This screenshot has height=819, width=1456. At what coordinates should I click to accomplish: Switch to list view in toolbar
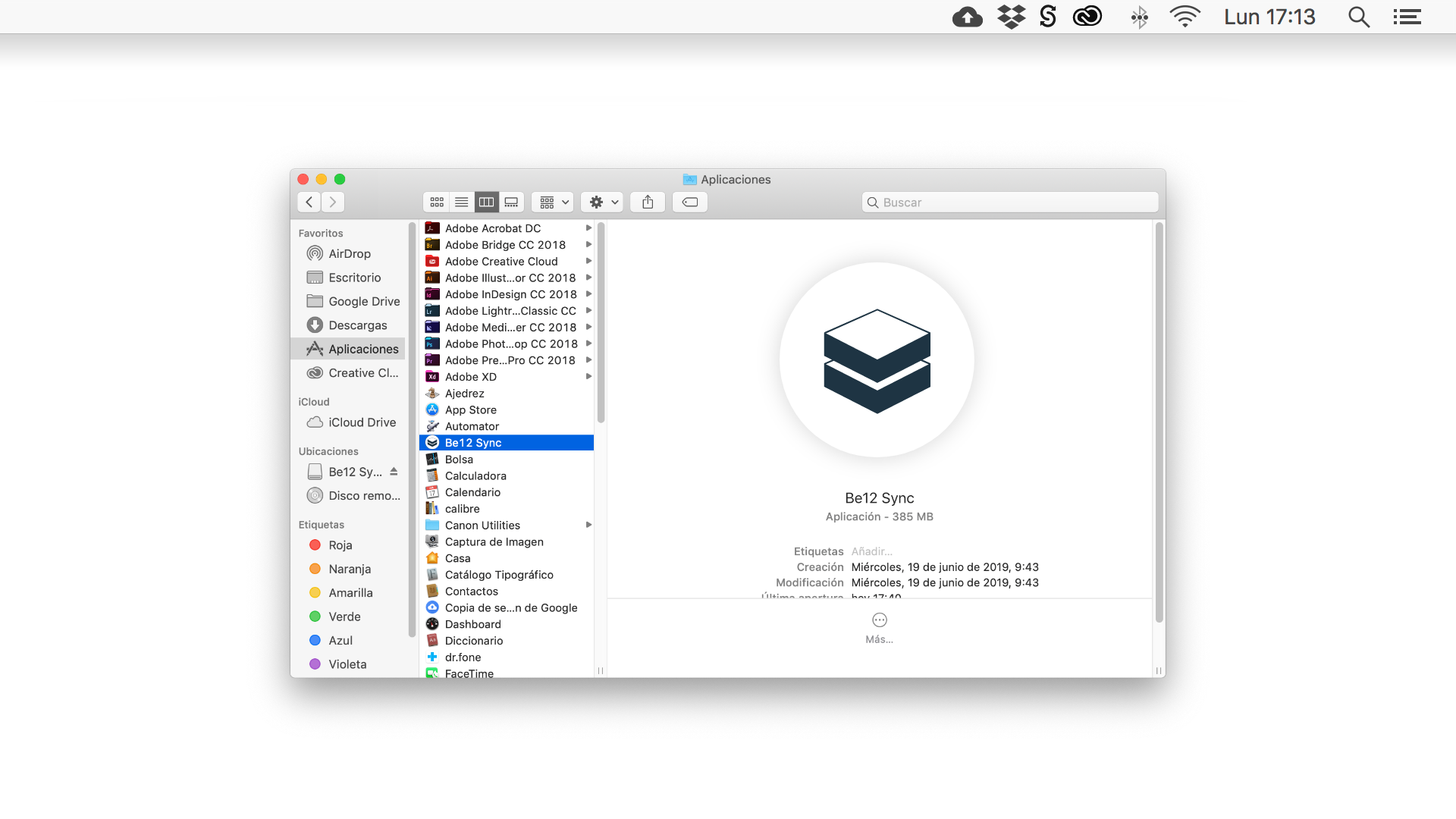[x=461, y=202]
